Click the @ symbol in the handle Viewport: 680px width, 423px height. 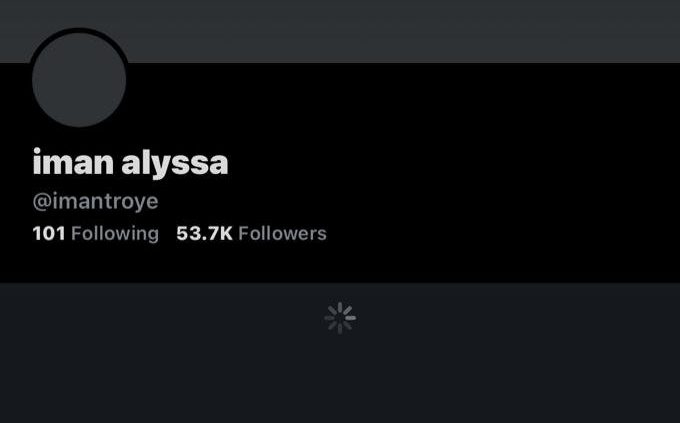click(x=42, y=202)
